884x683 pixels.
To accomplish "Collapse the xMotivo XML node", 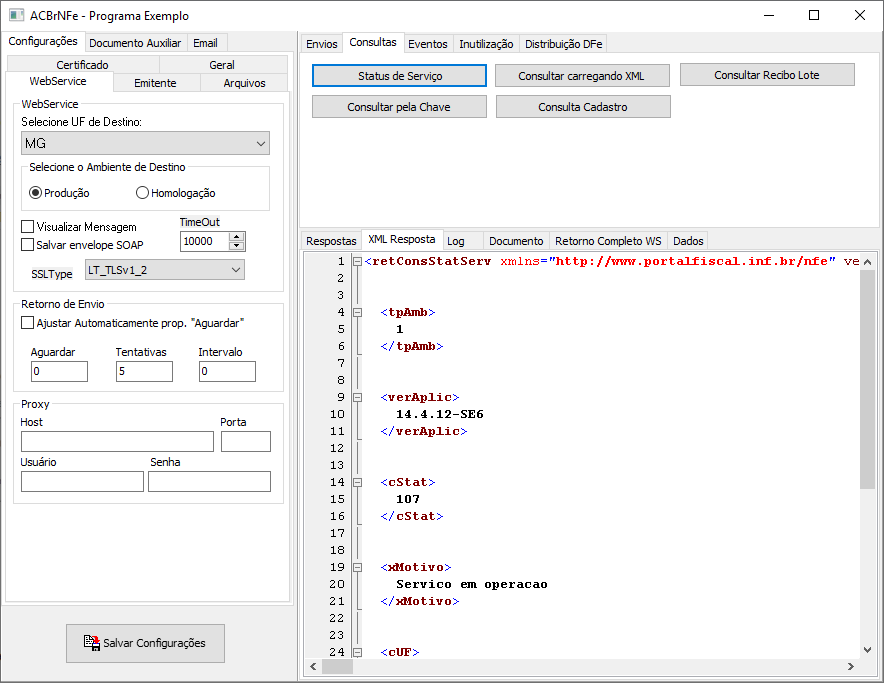I will tap(357, 567).
